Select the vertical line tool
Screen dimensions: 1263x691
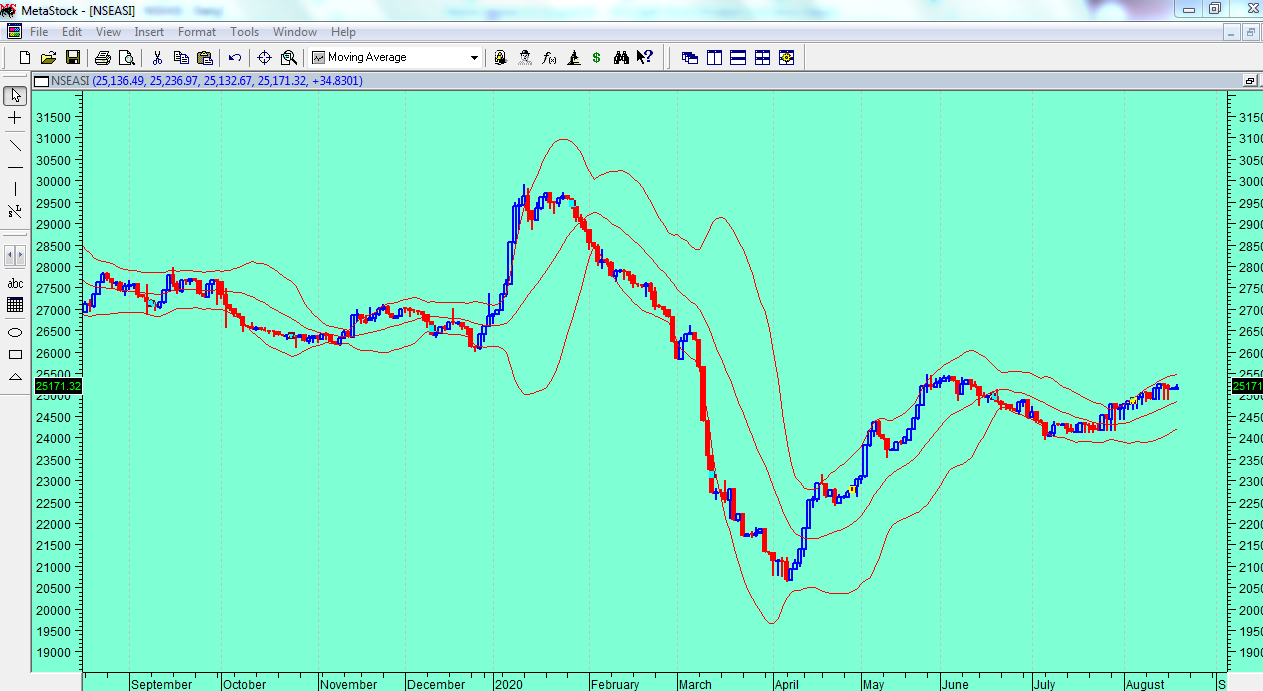[15, 189]
